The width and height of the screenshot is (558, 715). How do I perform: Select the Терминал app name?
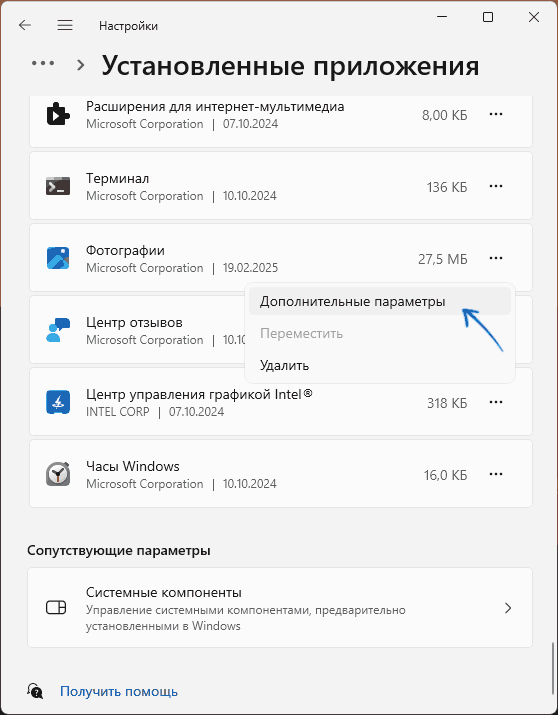click(x=118, y=179)
